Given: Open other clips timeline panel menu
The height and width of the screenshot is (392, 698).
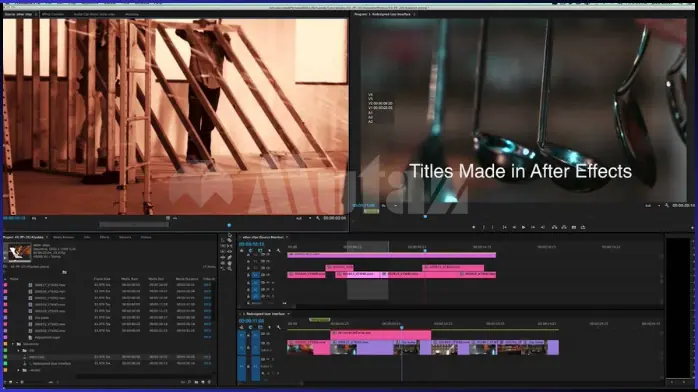Looking at the screenshot, I should 287,237.
